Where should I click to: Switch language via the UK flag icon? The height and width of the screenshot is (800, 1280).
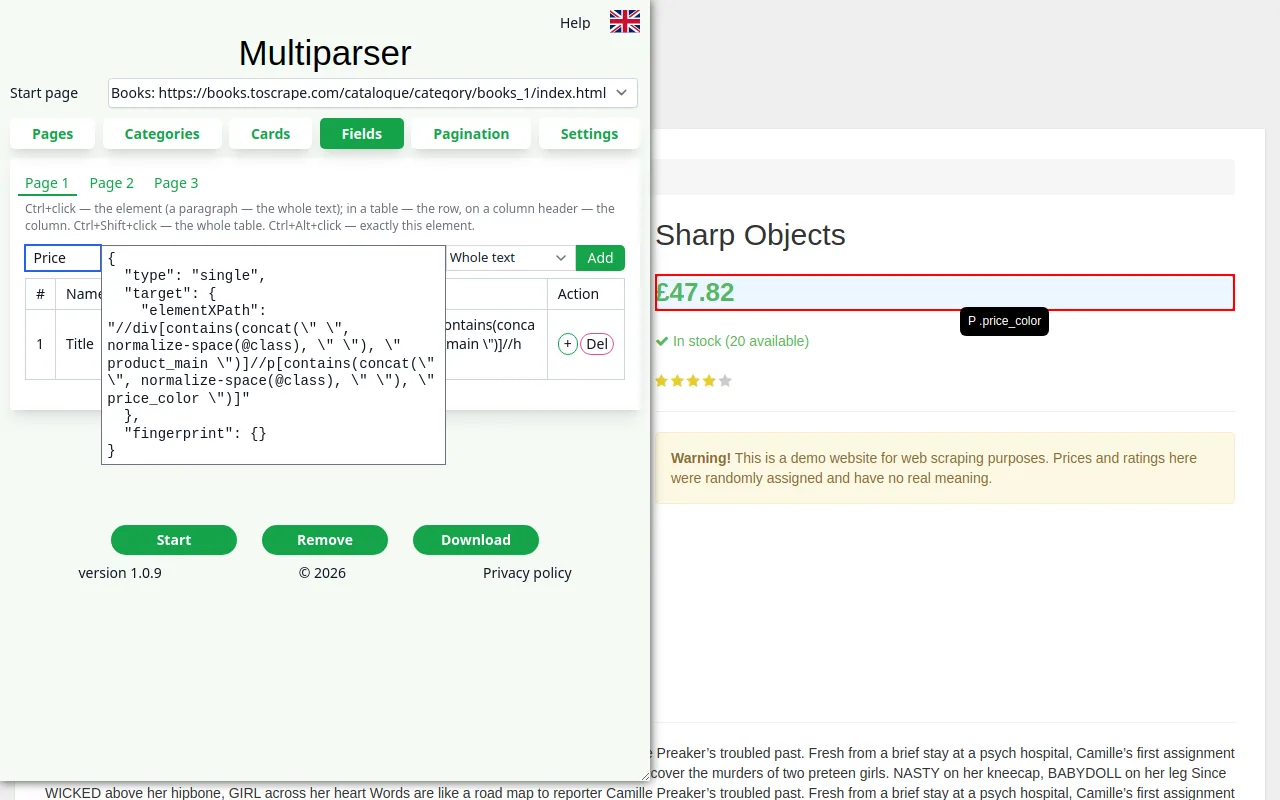[625, 21]
